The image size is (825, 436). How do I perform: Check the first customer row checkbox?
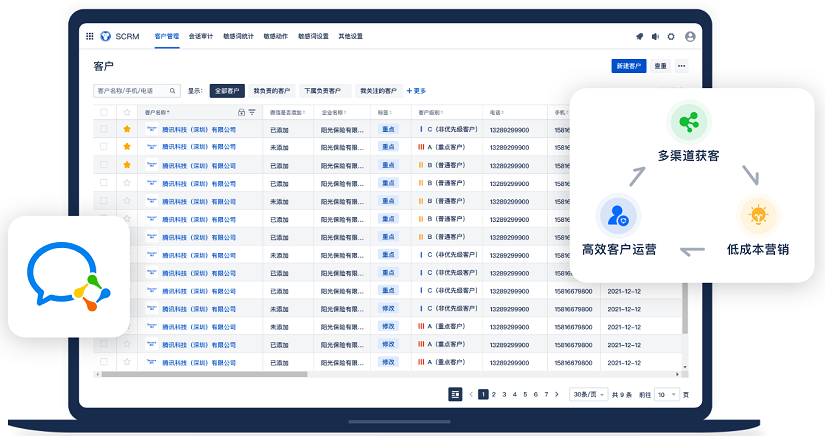pyautogui.click(x=104, y=129)
